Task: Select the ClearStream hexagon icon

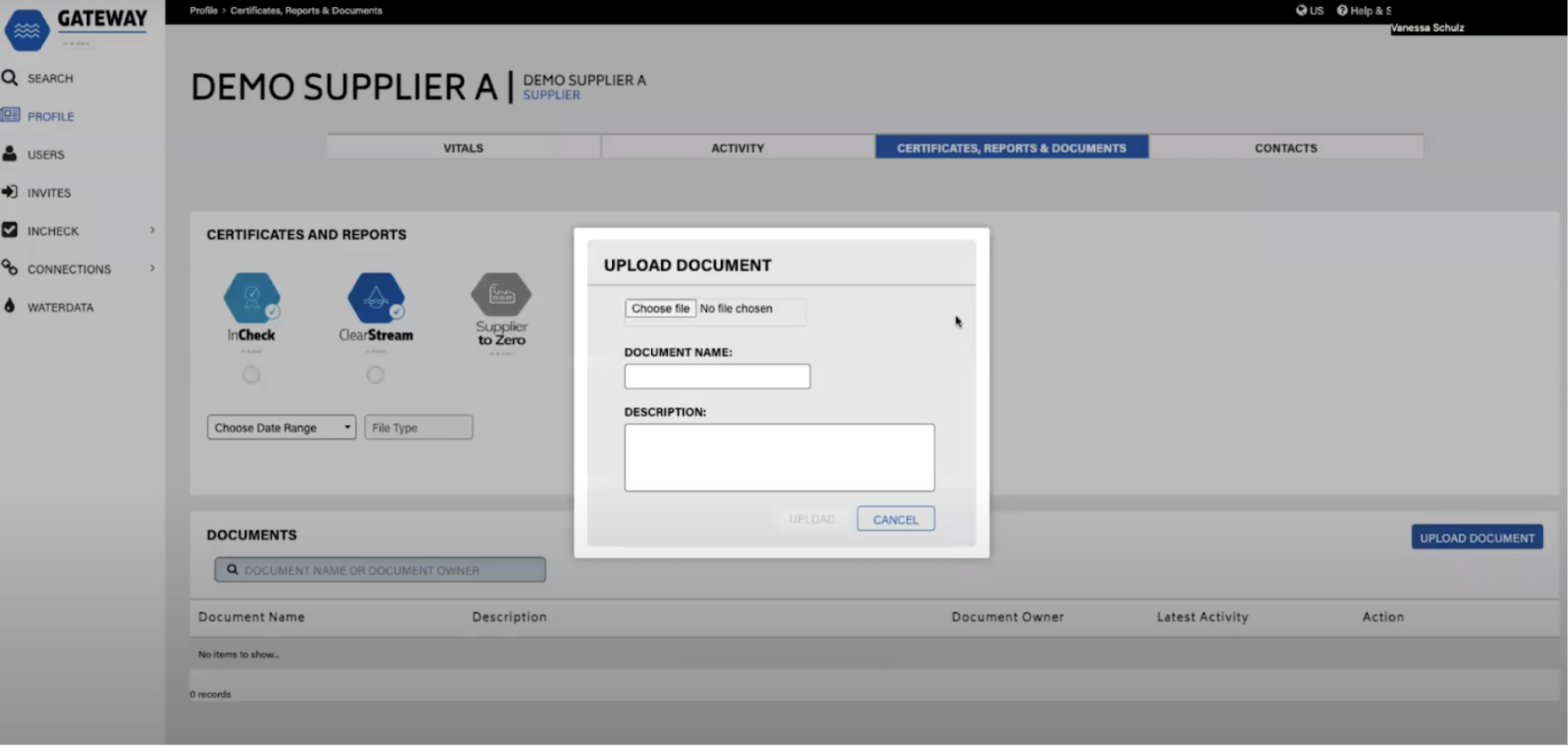Action: [376, 298]
